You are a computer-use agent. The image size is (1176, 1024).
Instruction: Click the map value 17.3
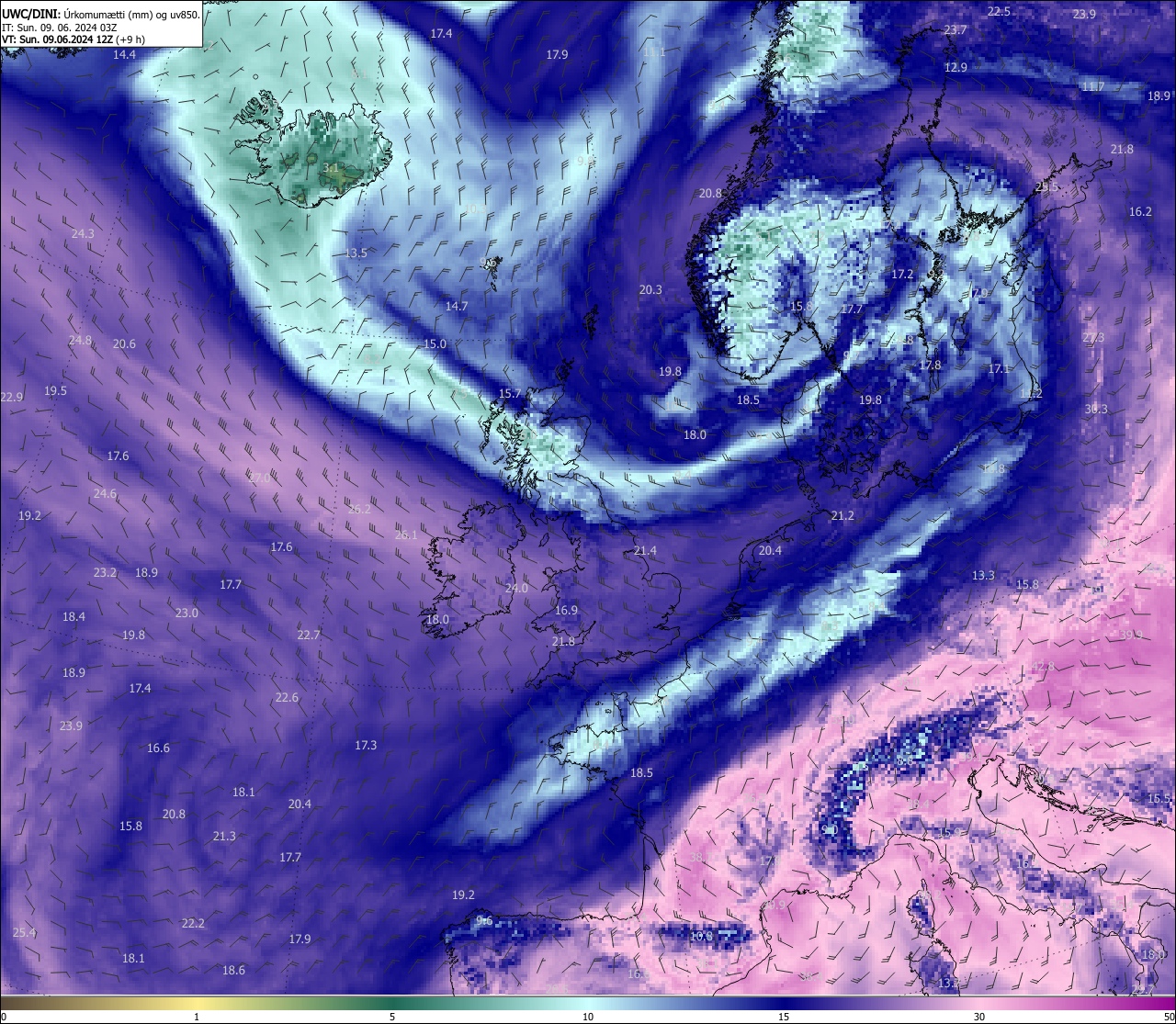click(x=366, y=745)
